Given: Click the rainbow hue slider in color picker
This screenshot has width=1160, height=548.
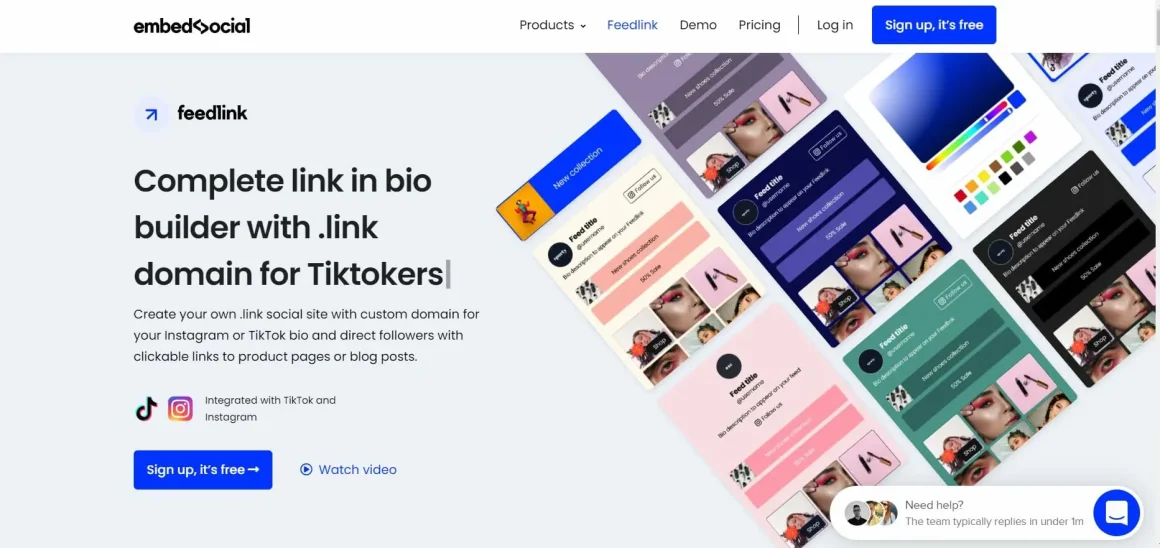Looking at the screenshot, I should coord(968,135).
